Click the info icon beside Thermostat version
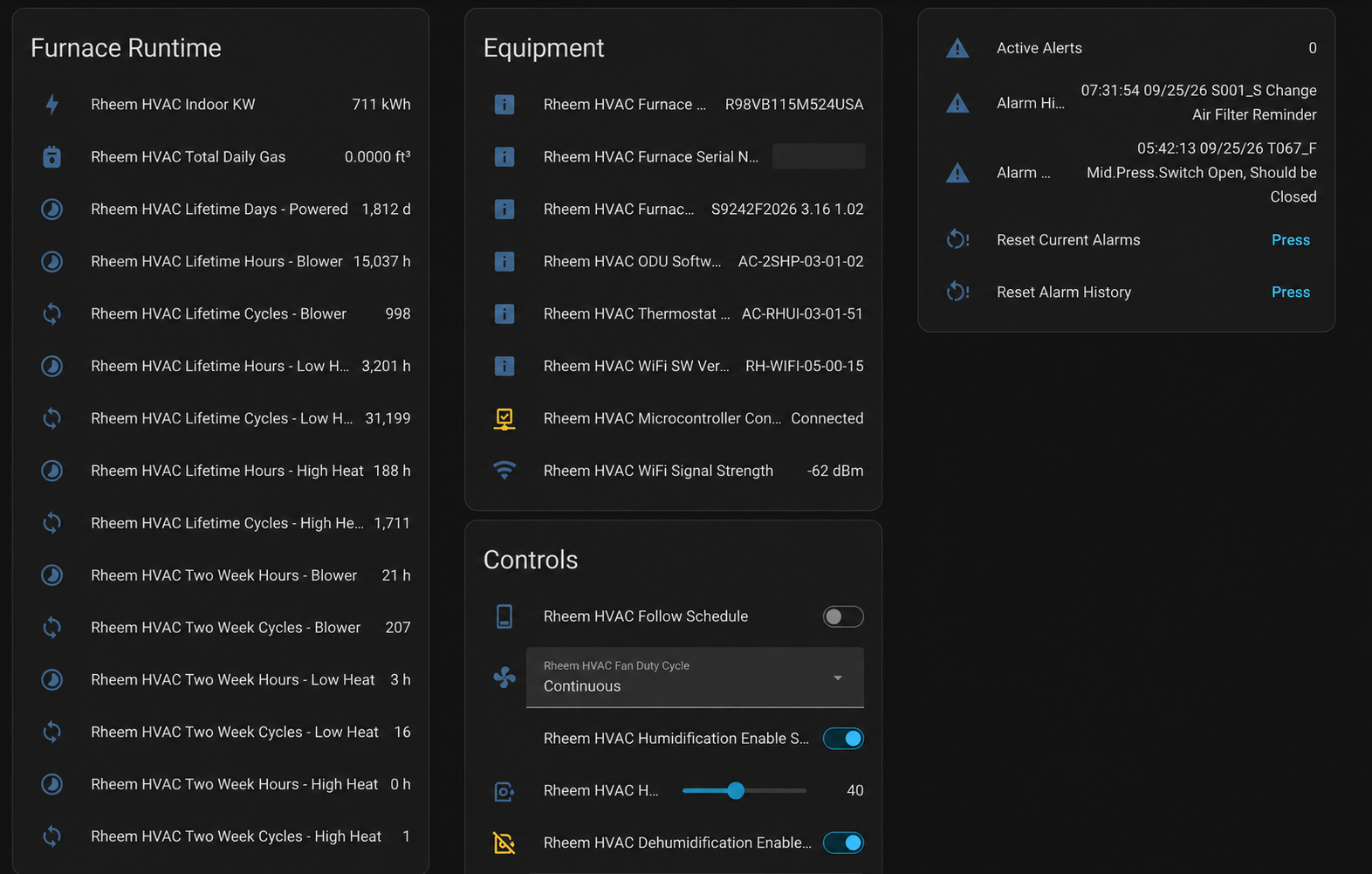This screenshot has height=874, width=1372. (x=504, y=314)
